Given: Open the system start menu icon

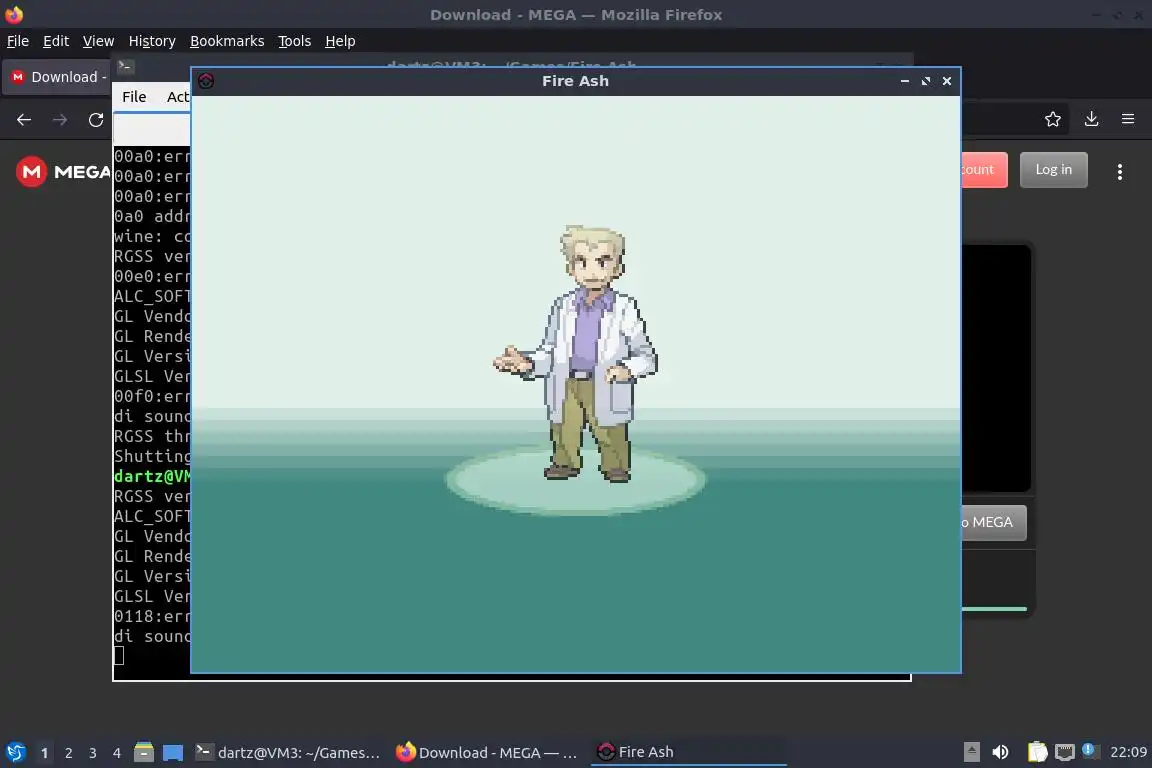Looking at the screenshot, I should coord(15,752).
